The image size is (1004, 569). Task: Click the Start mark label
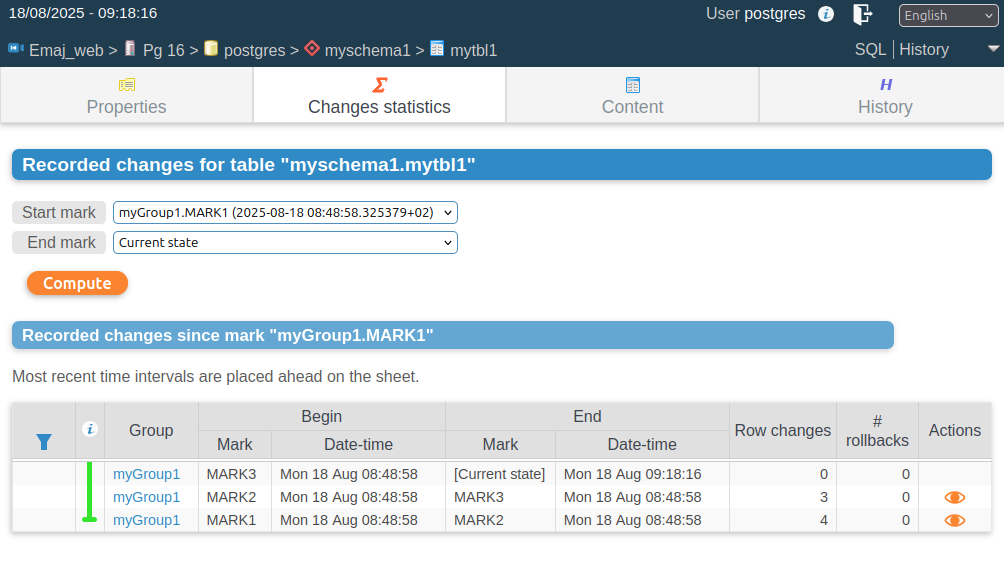coord(59,212)
